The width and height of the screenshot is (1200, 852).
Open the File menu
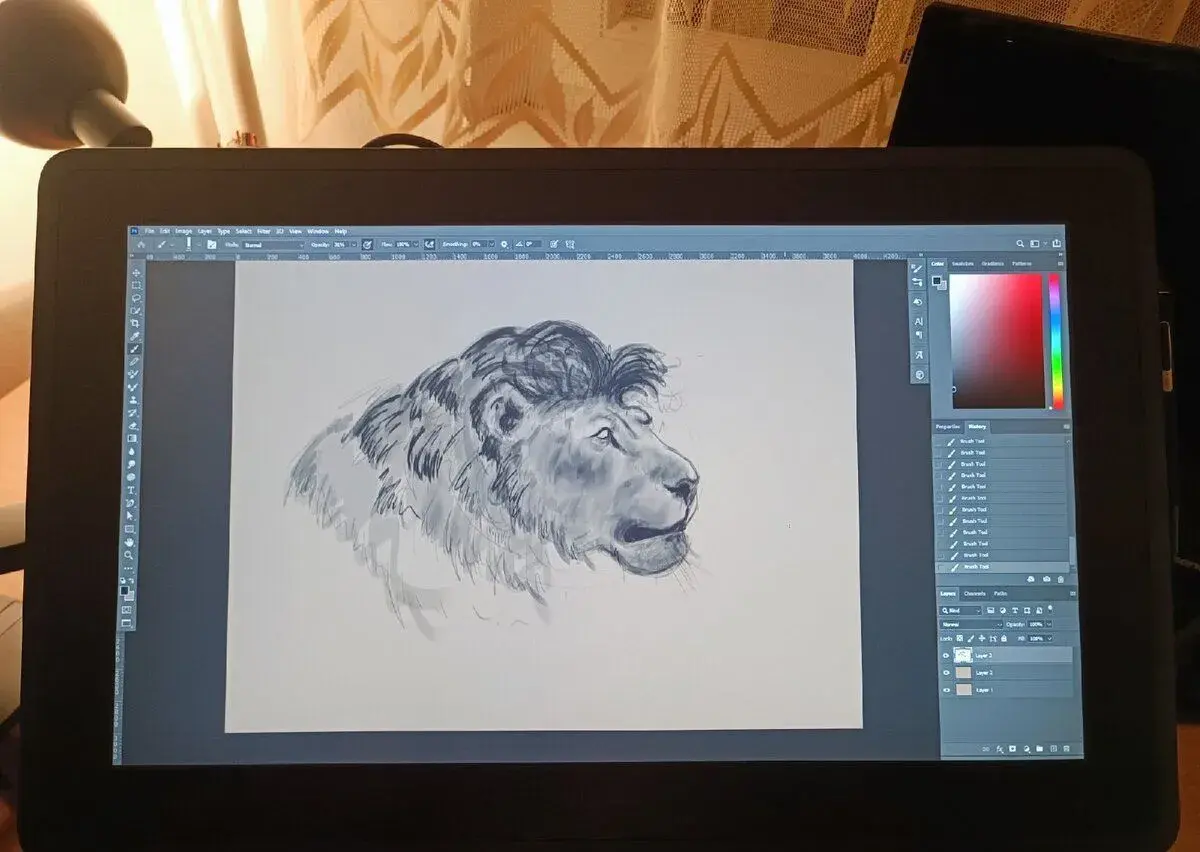[150, 231]
